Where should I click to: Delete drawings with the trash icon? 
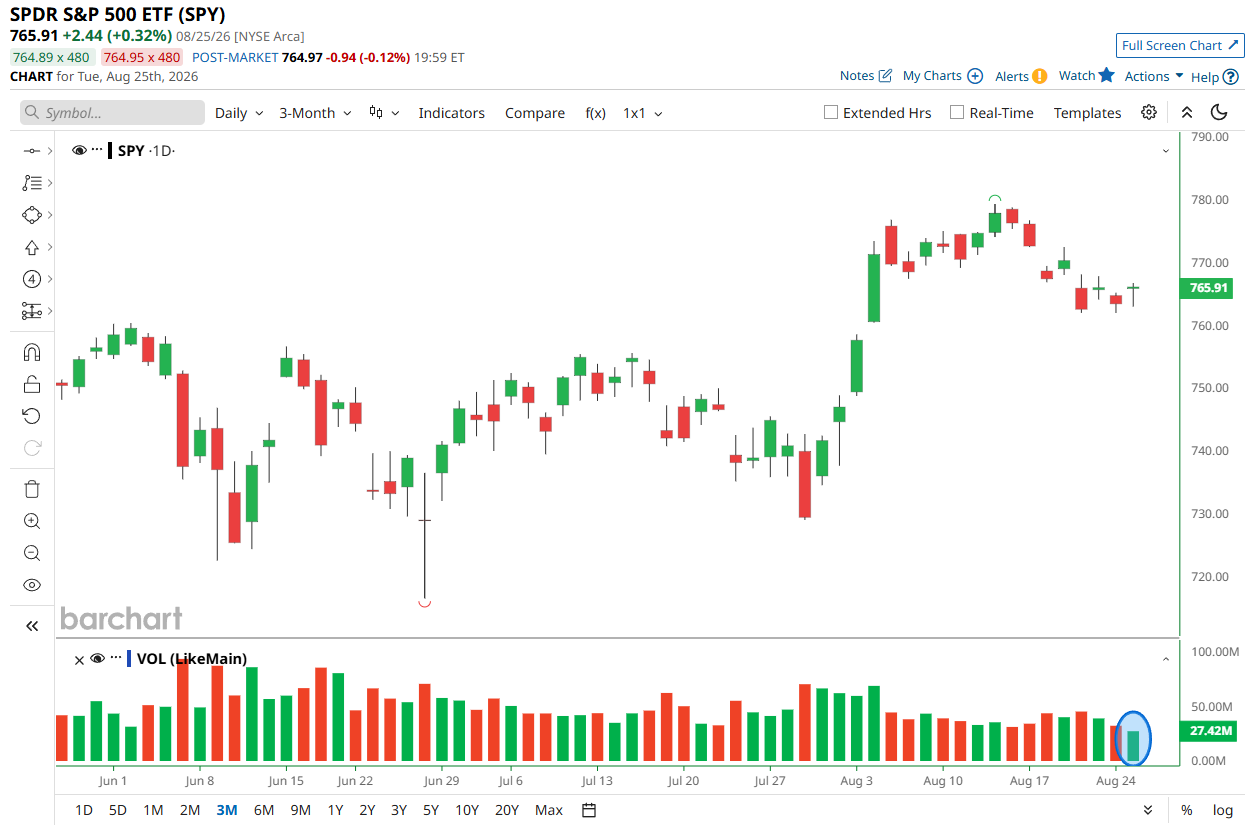[x=31, y=489]
